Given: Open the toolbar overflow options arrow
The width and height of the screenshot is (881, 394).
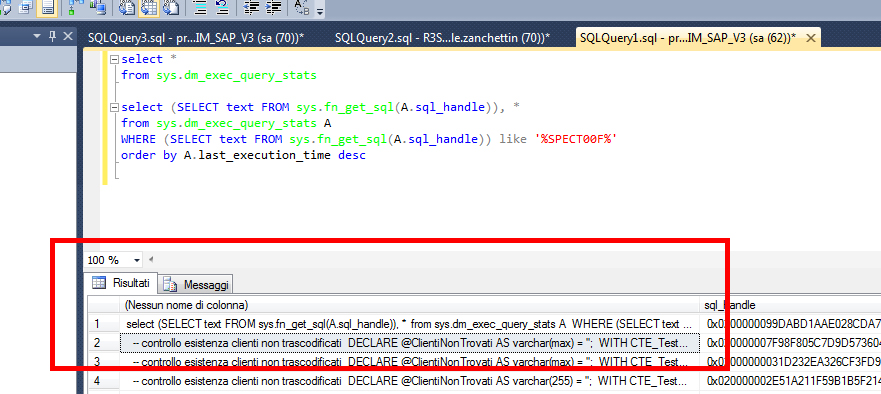Looking at the screenshot, I should tap(320, 10).
